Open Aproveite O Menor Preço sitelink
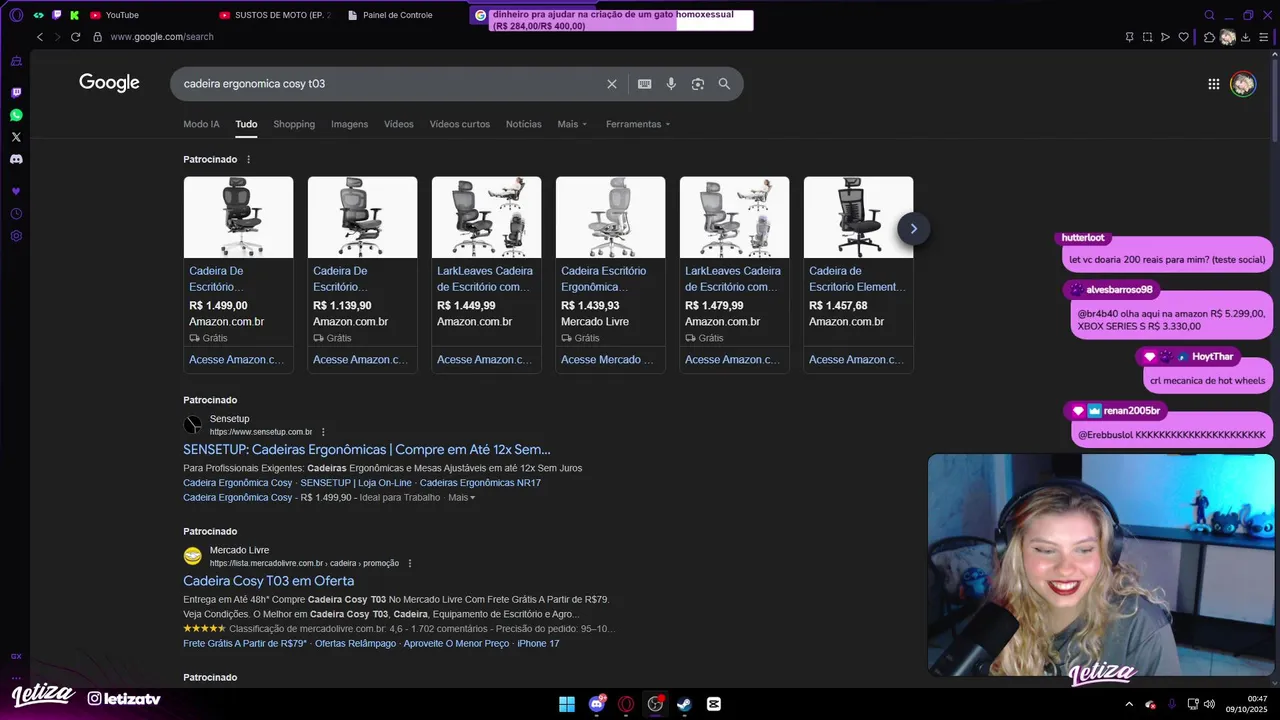 click(457, 643)
